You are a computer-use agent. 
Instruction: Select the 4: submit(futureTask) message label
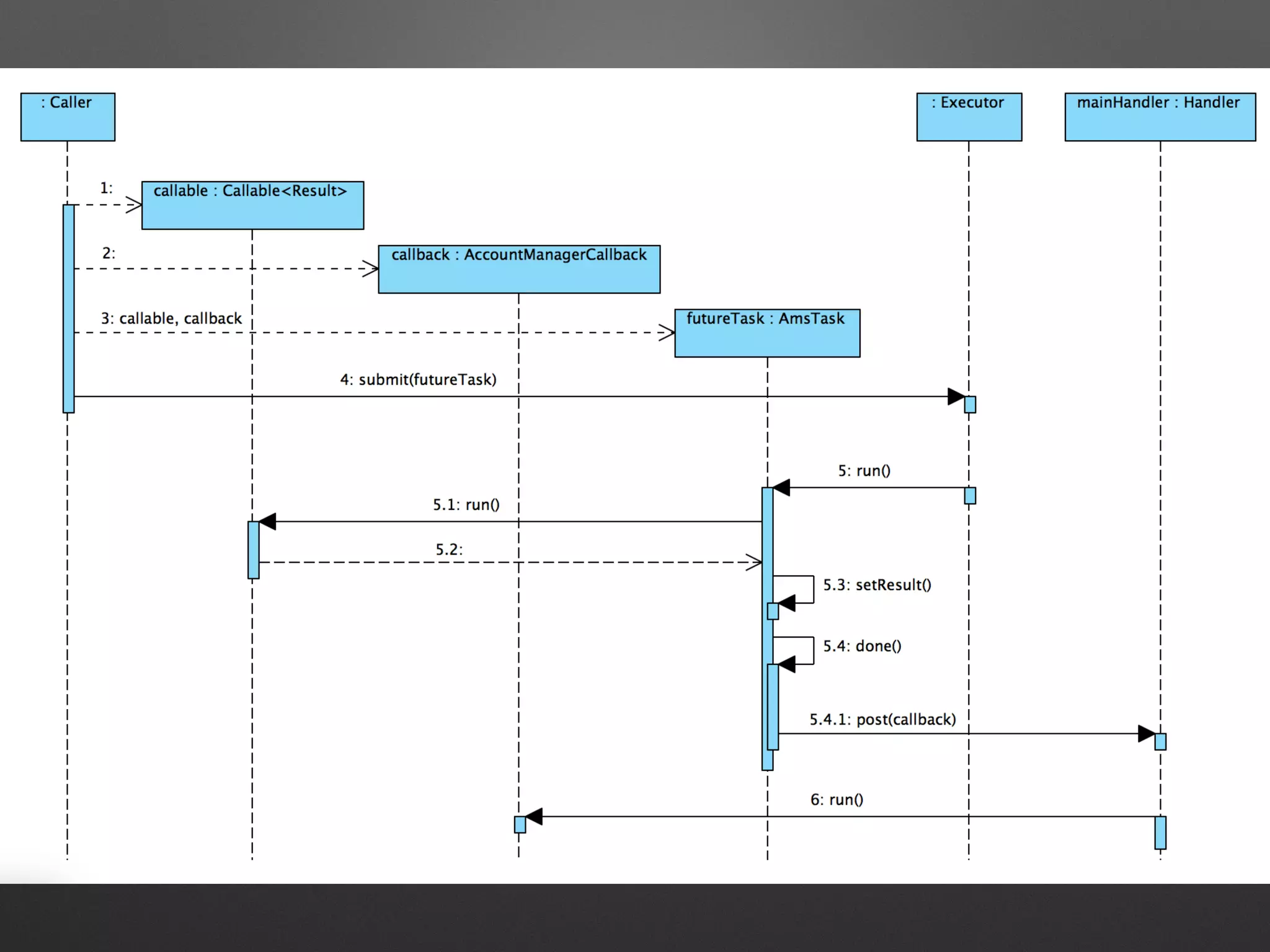(418, 379)
